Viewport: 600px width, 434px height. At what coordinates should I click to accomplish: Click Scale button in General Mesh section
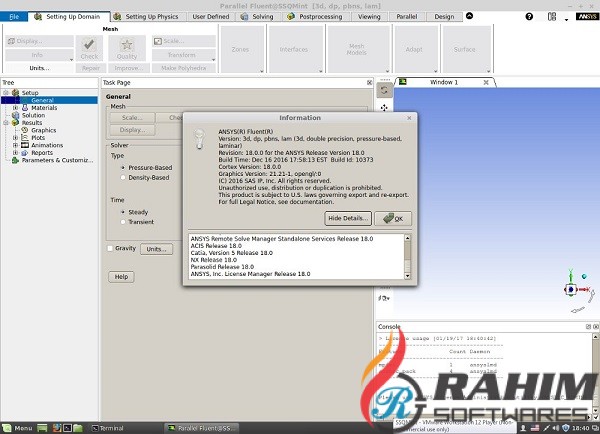(132, 117)
